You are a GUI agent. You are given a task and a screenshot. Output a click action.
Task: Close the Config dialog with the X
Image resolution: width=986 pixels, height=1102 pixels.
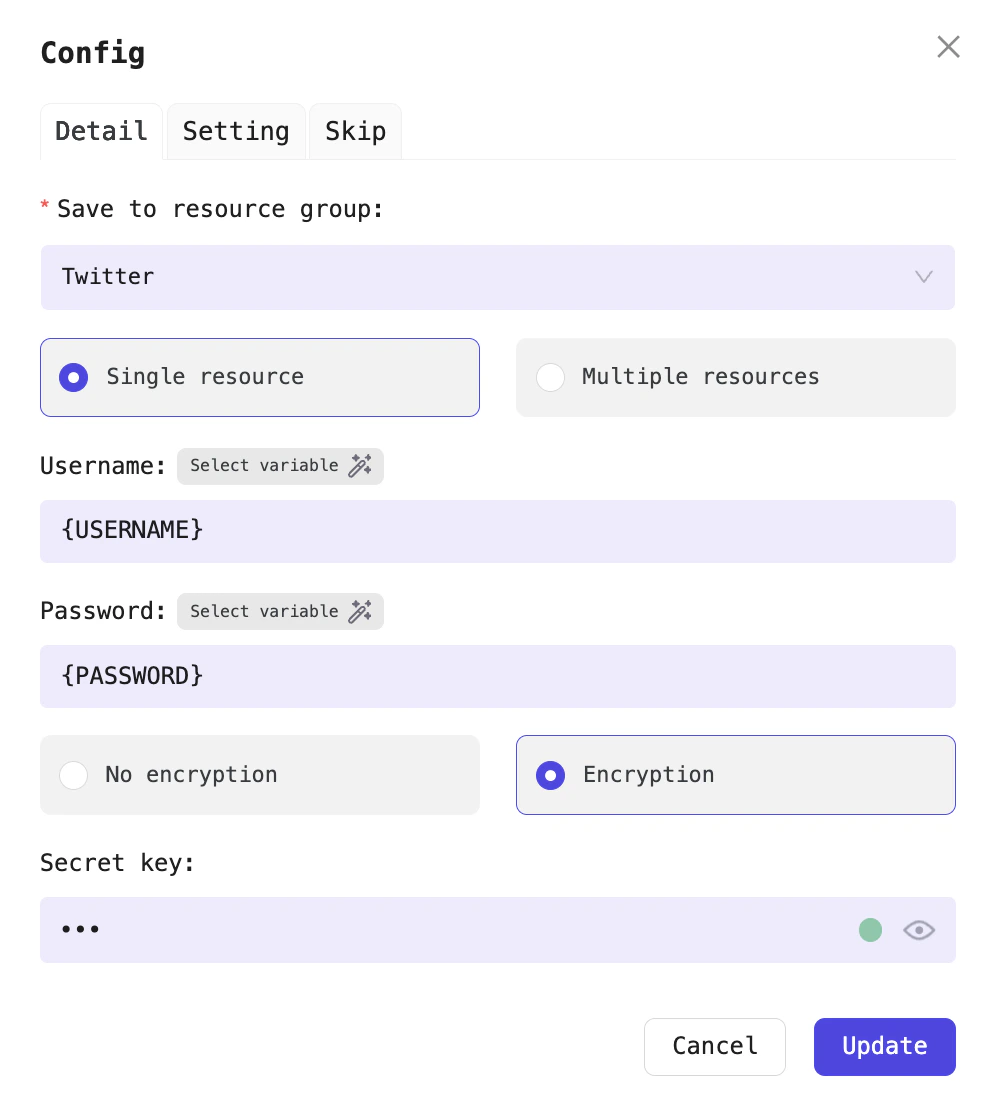[x=948, y=46]
